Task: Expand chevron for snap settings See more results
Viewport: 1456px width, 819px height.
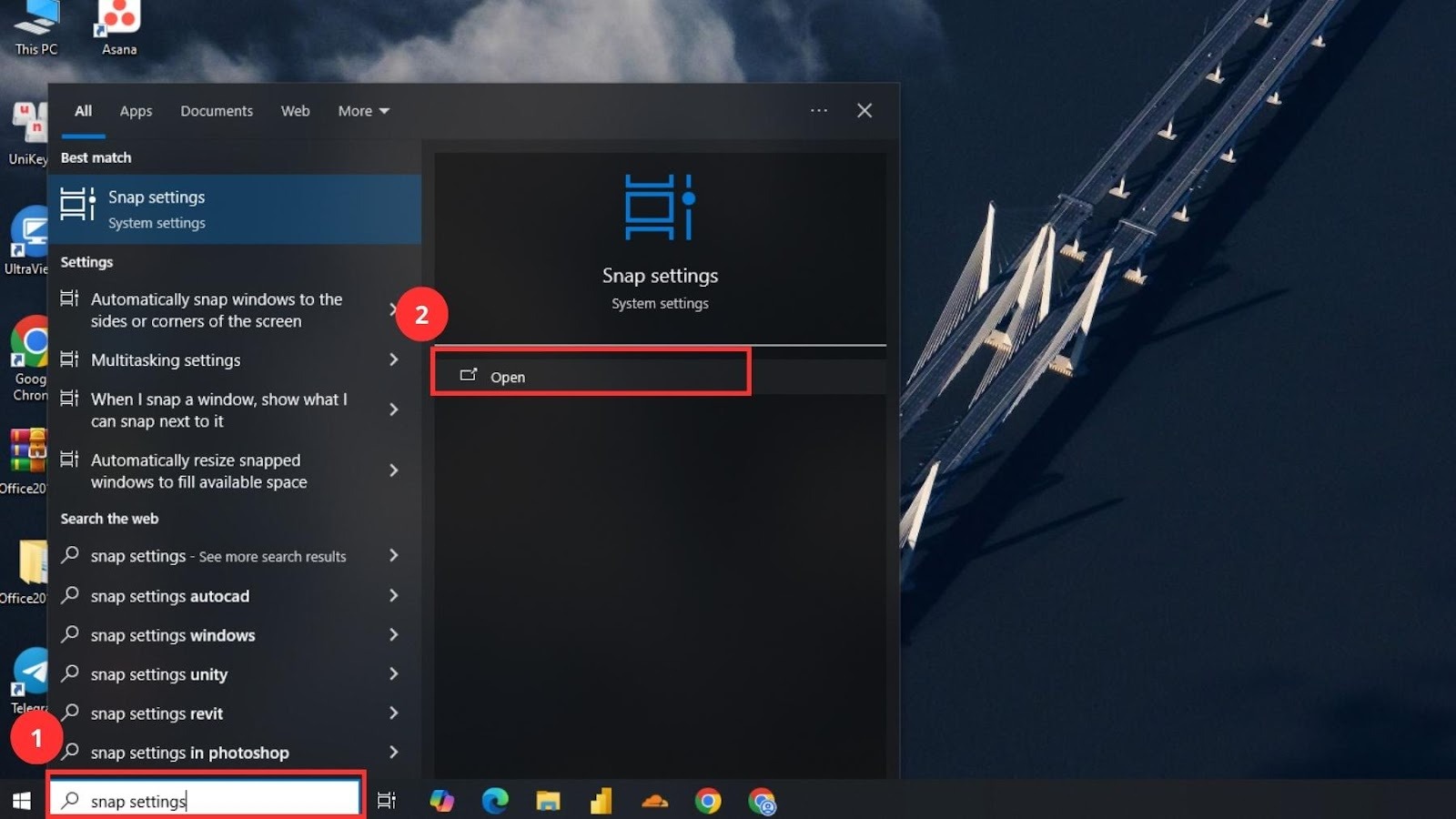Action: 394,555
